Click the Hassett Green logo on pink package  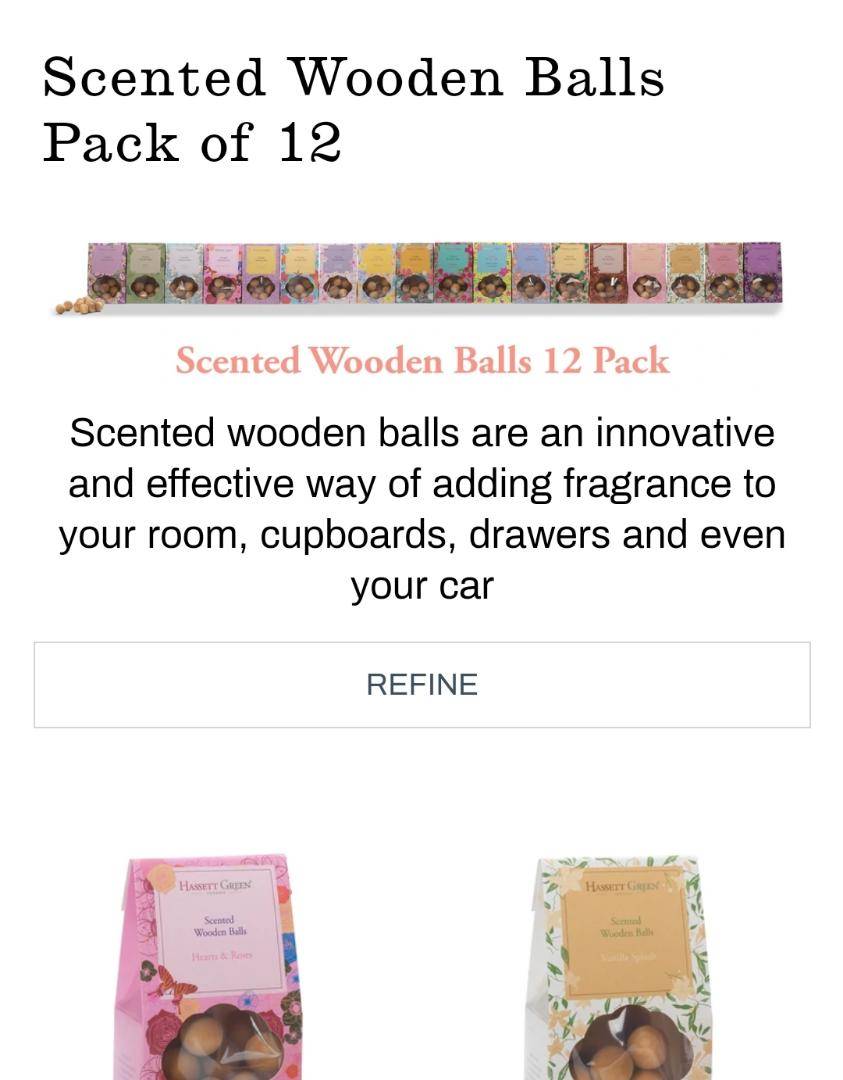coord(216,885)
